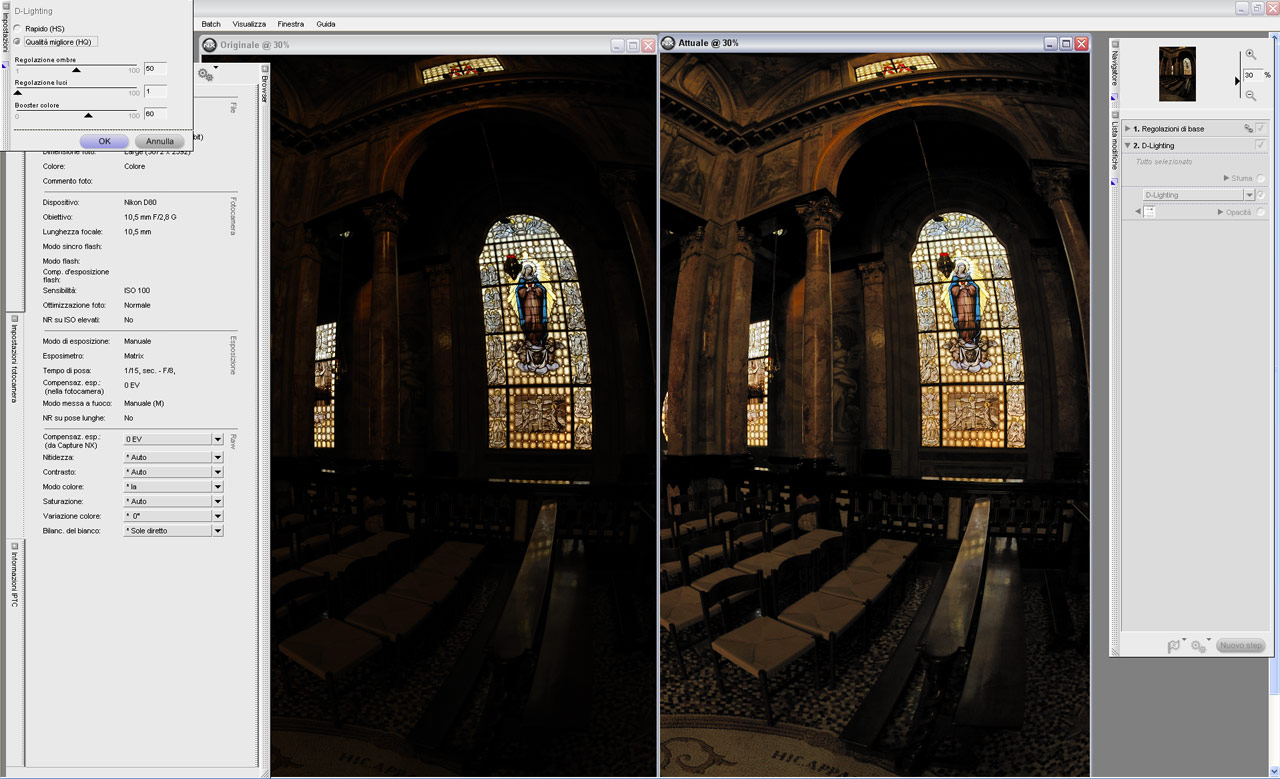Screen dimensions: 1280x779
Task: Open the Variazione colore dropdown
Action: pyautogui.click(x=173, y=516)
